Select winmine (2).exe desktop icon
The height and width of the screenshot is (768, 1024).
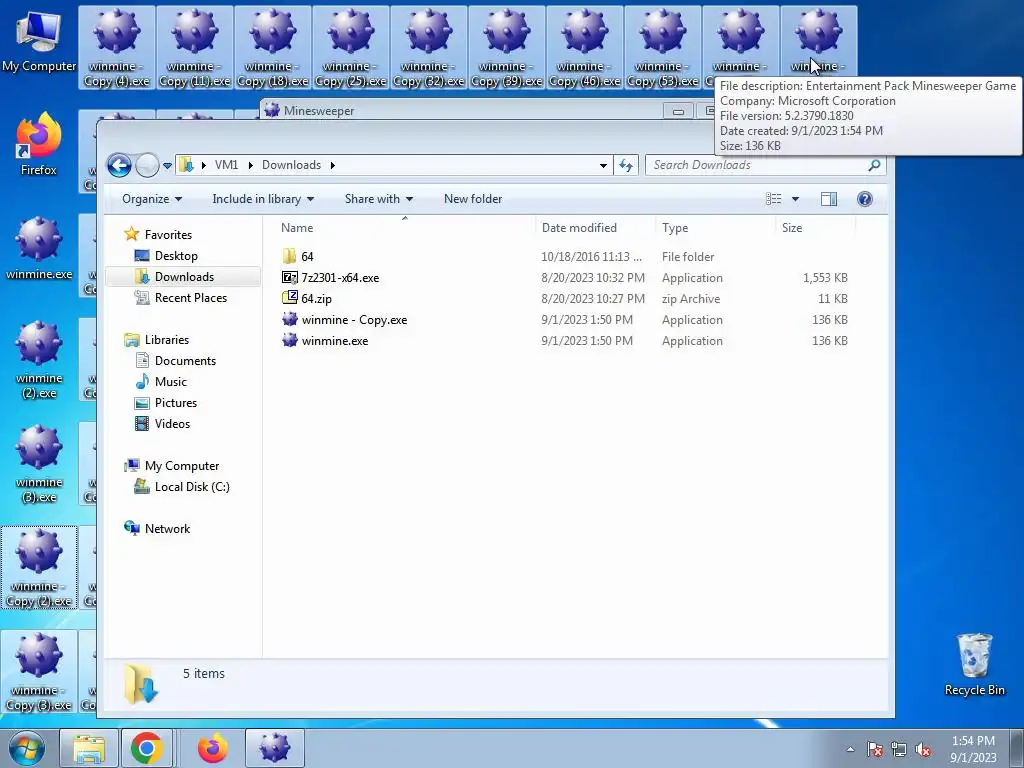(x=39, y=360)
